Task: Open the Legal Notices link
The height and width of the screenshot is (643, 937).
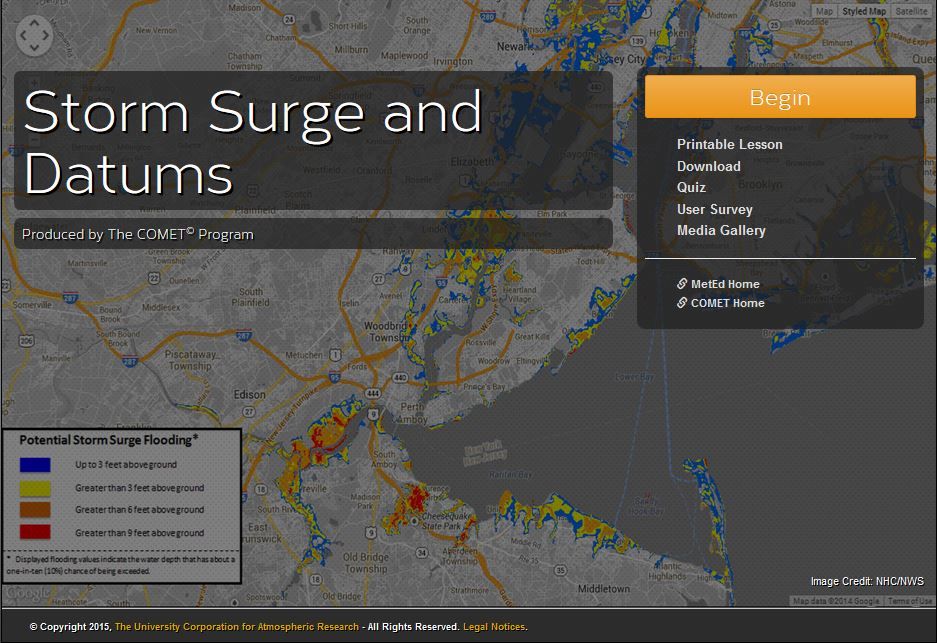Action: pos(494,627)
